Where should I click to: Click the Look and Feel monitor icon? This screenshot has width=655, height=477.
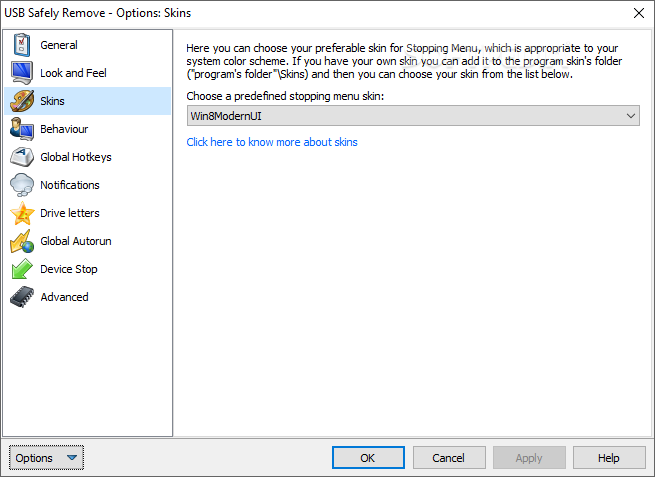(x=22, y=73)
